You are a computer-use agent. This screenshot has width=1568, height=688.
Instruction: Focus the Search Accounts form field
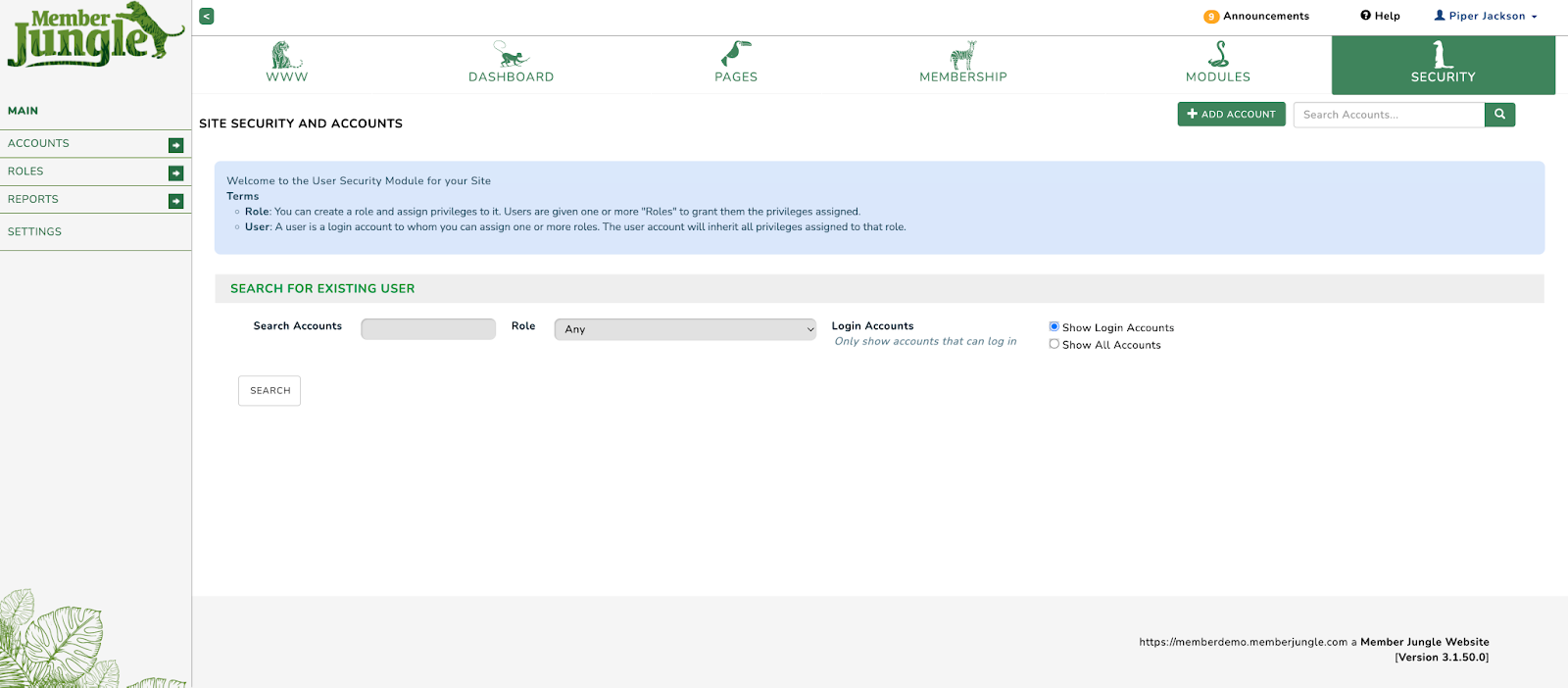click(428, 329)
